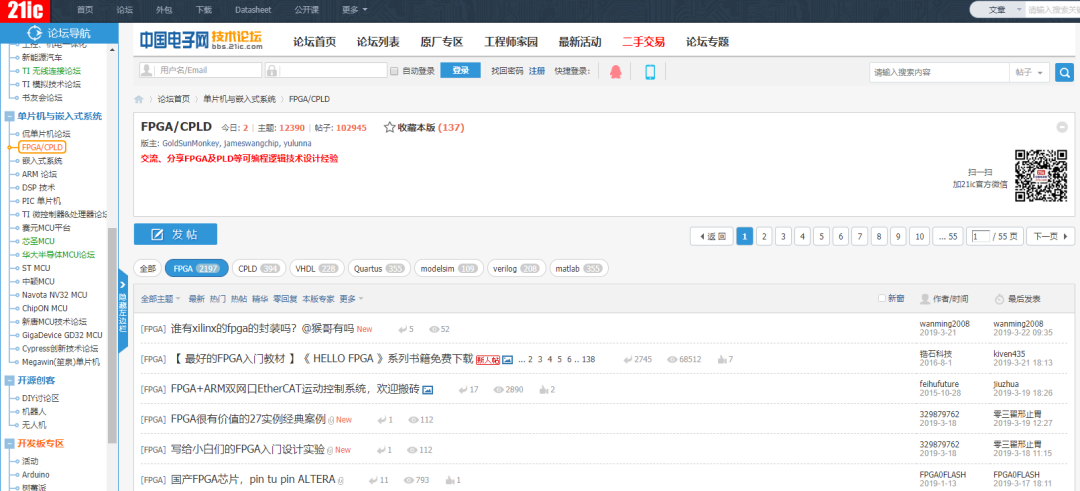The height and width of the screenshot is (491, 1080).
Task: Open the 原厂专区 menu
Action: 442,41
